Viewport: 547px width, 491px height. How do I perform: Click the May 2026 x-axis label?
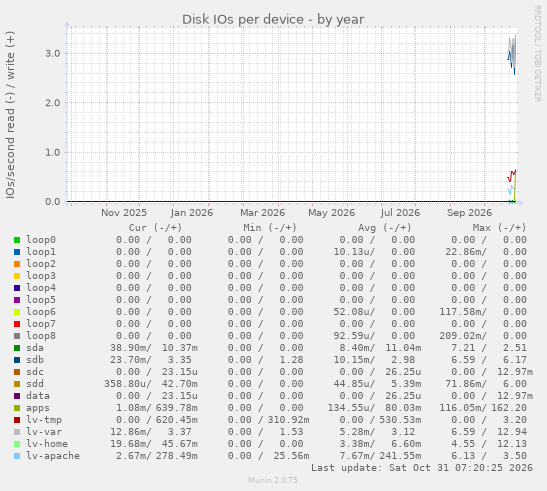331,213
